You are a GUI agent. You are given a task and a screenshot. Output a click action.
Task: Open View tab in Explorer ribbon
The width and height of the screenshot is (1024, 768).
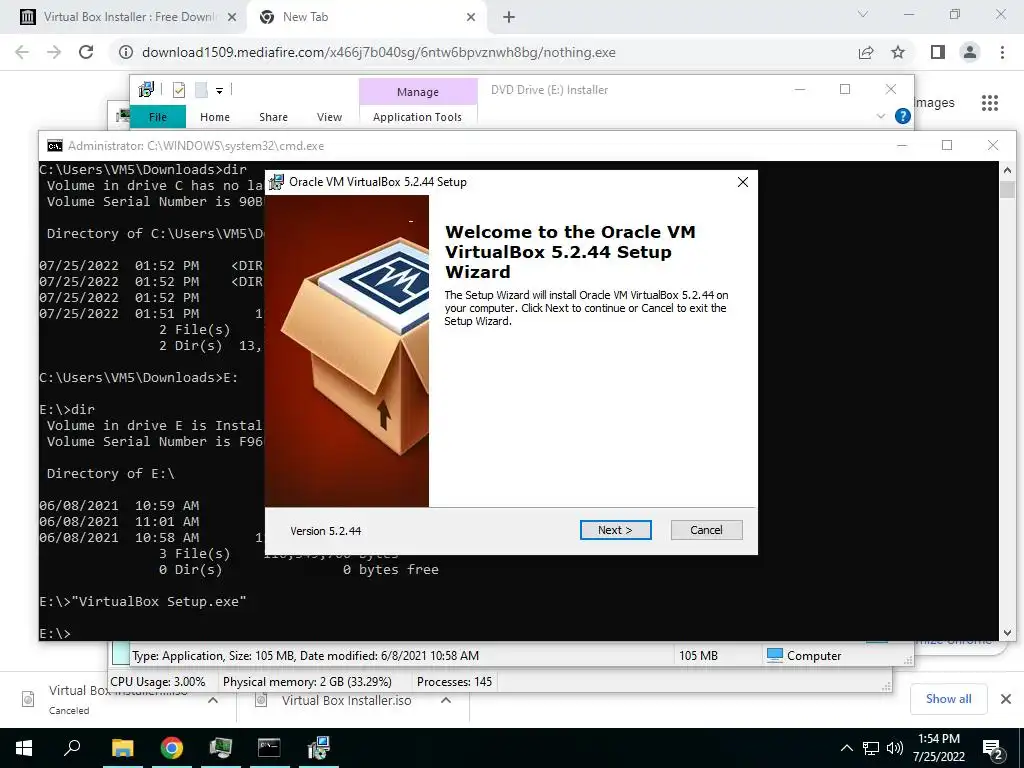tap(329, 117)
